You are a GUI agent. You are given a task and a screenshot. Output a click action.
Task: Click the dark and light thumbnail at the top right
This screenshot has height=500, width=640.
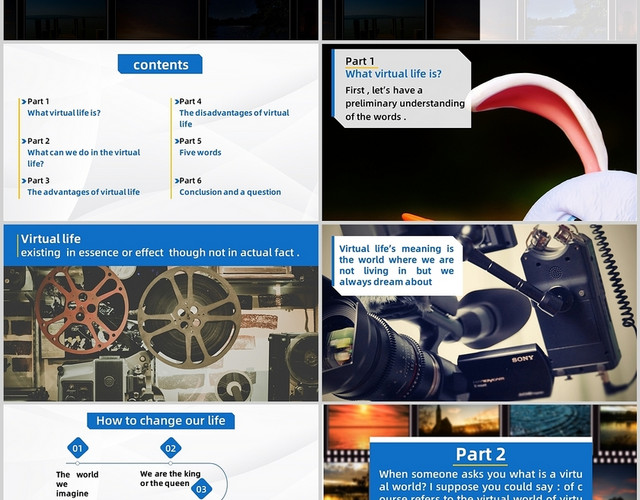[479, 20]
